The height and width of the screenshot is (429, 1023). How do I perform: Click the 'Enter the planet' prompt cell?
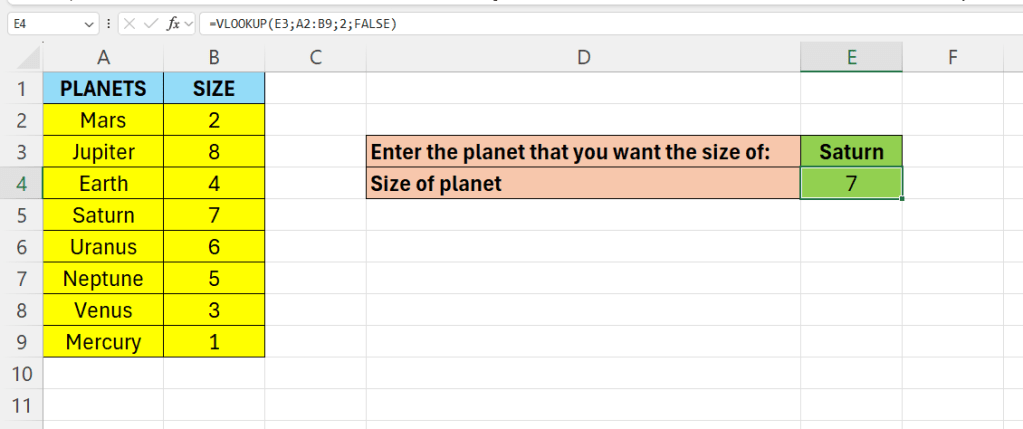point(583,153)
